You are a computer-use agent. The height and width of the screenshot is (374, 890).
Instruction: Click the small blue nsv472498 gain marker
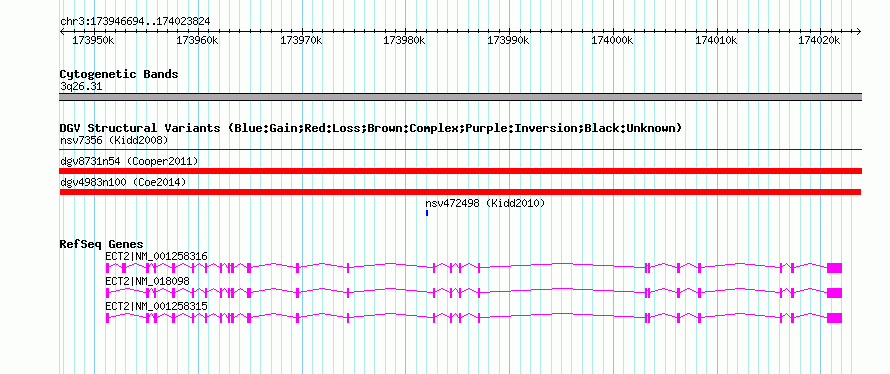(x=427, y=213)
